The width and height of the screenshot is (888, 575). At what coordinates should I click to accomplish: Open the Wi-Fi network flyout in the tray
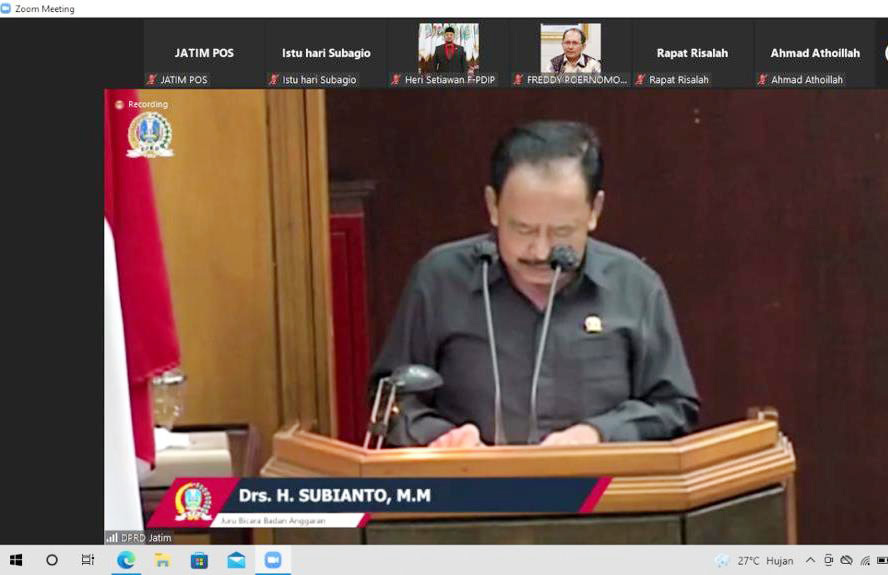tap(864, 560)
